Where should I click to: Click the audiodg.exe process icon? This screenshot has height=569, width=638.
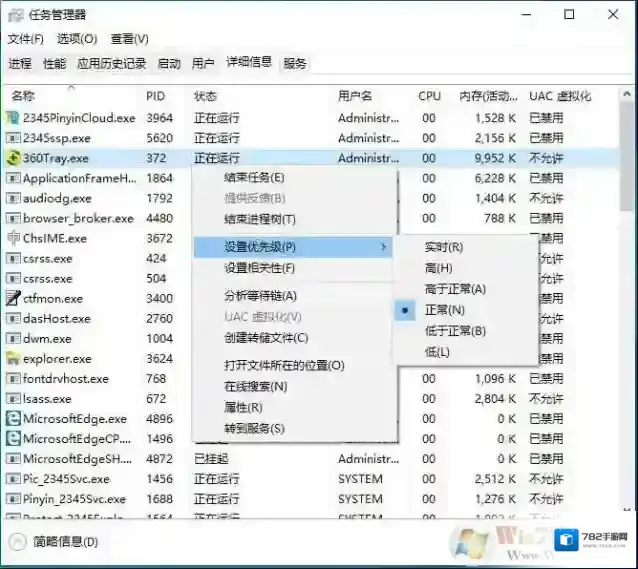point(13,198)
